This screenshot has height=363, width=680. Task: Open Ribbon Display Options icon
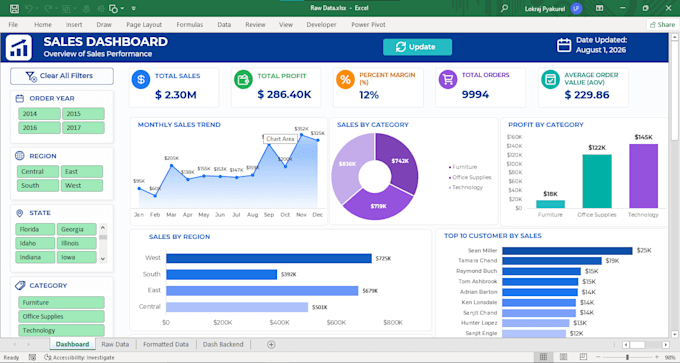click(x=599, y=8)
